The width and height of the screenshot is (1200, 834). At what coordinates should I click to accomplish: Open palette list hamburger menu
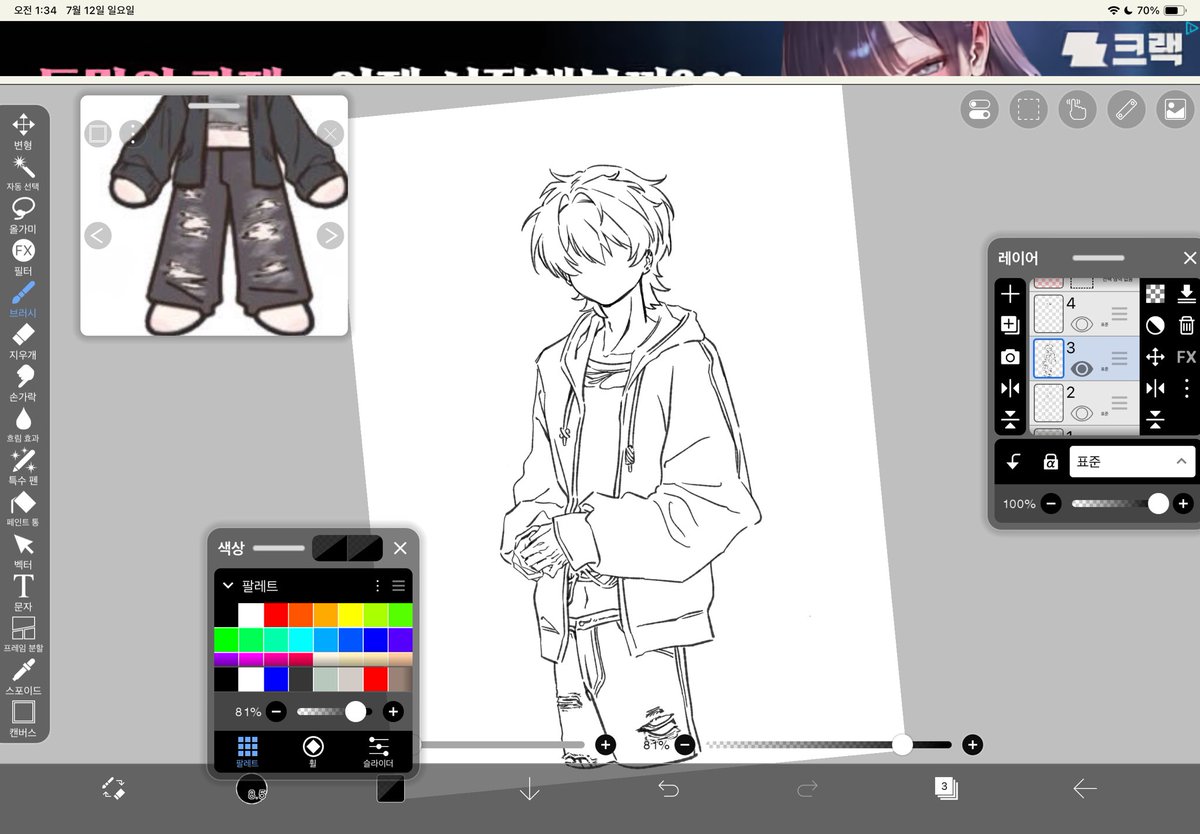[399, 586]
